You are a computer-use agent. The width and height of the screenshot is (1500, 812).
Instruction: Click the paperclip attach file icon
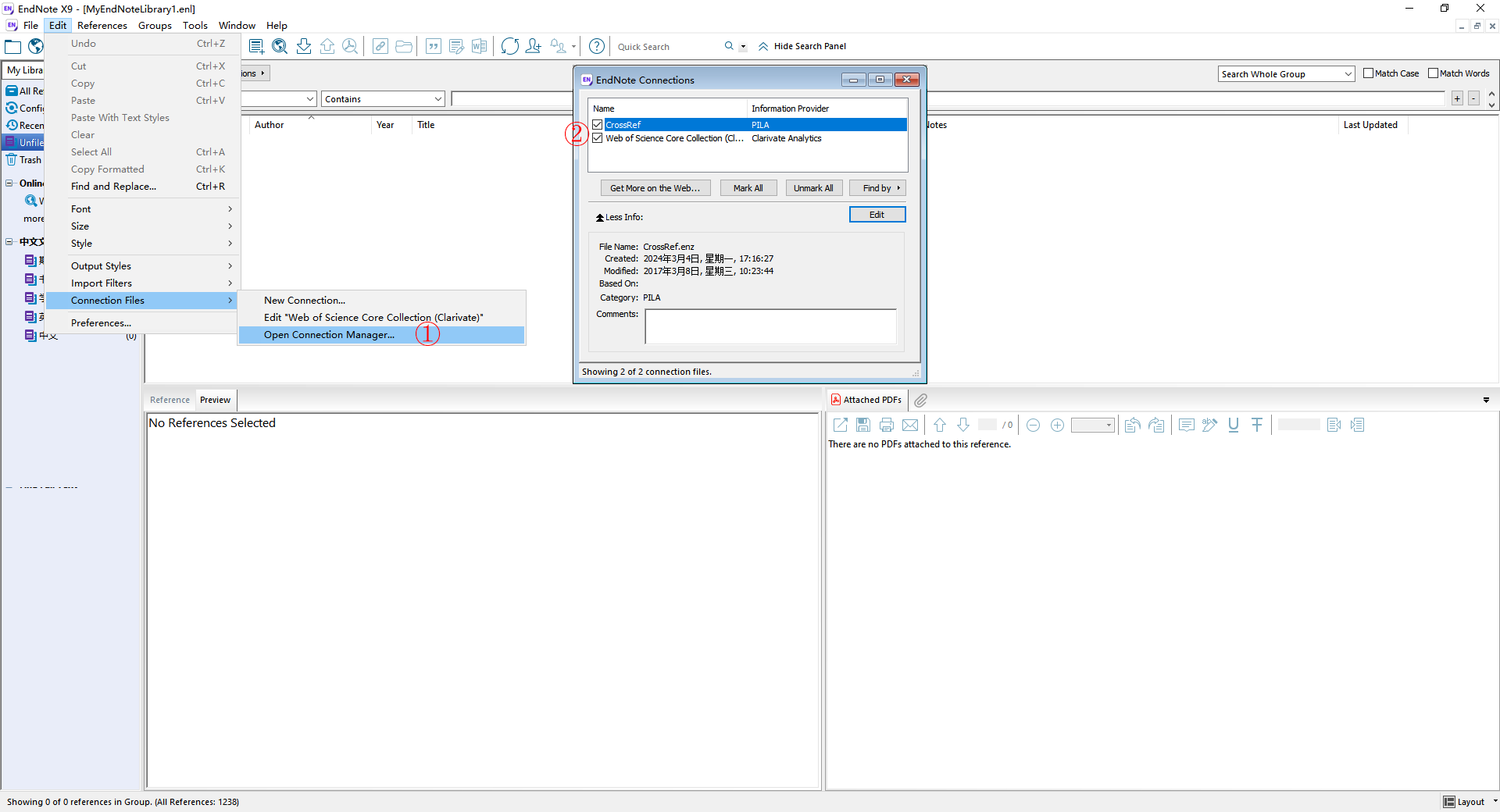click(x=921, y=400)
